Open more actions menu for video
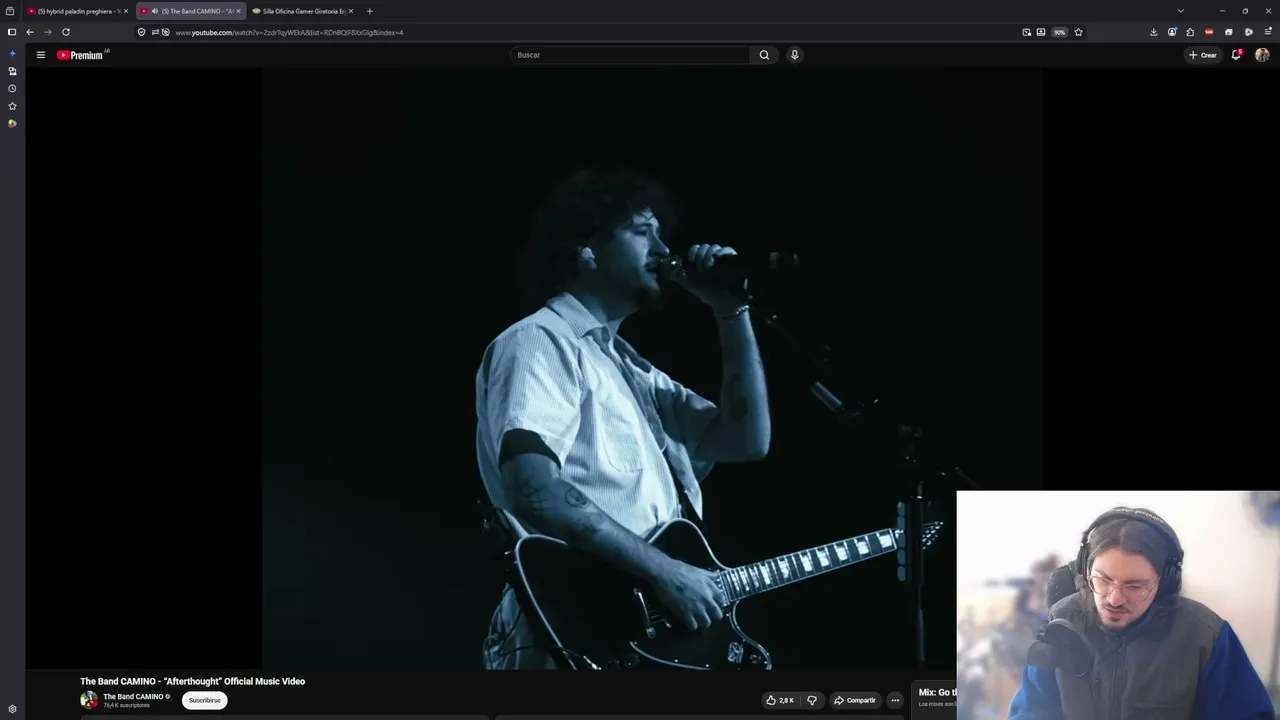 coord(895,700)
